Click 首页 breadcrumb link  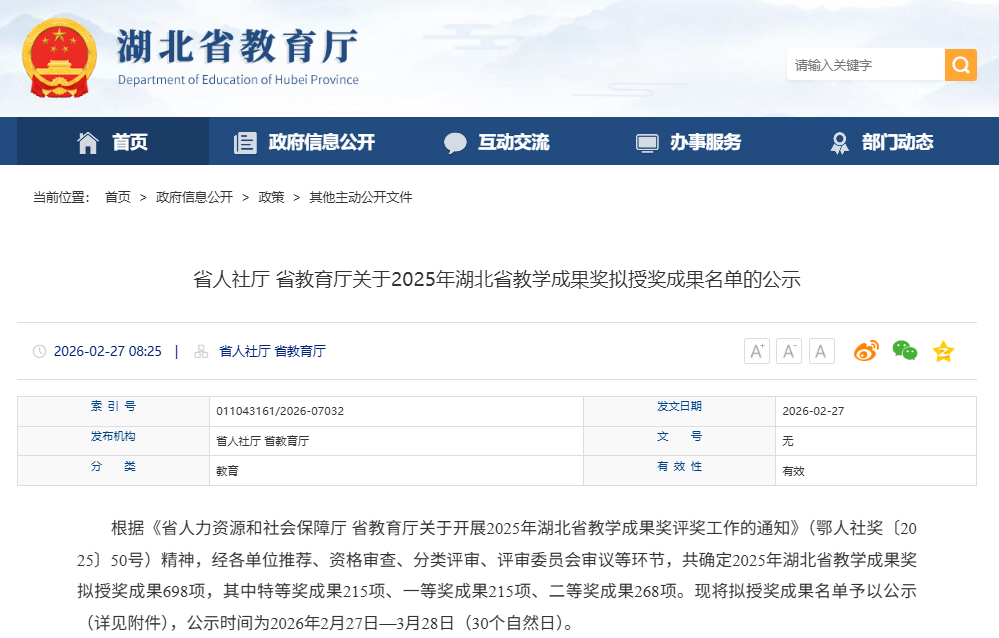(118, 197)
